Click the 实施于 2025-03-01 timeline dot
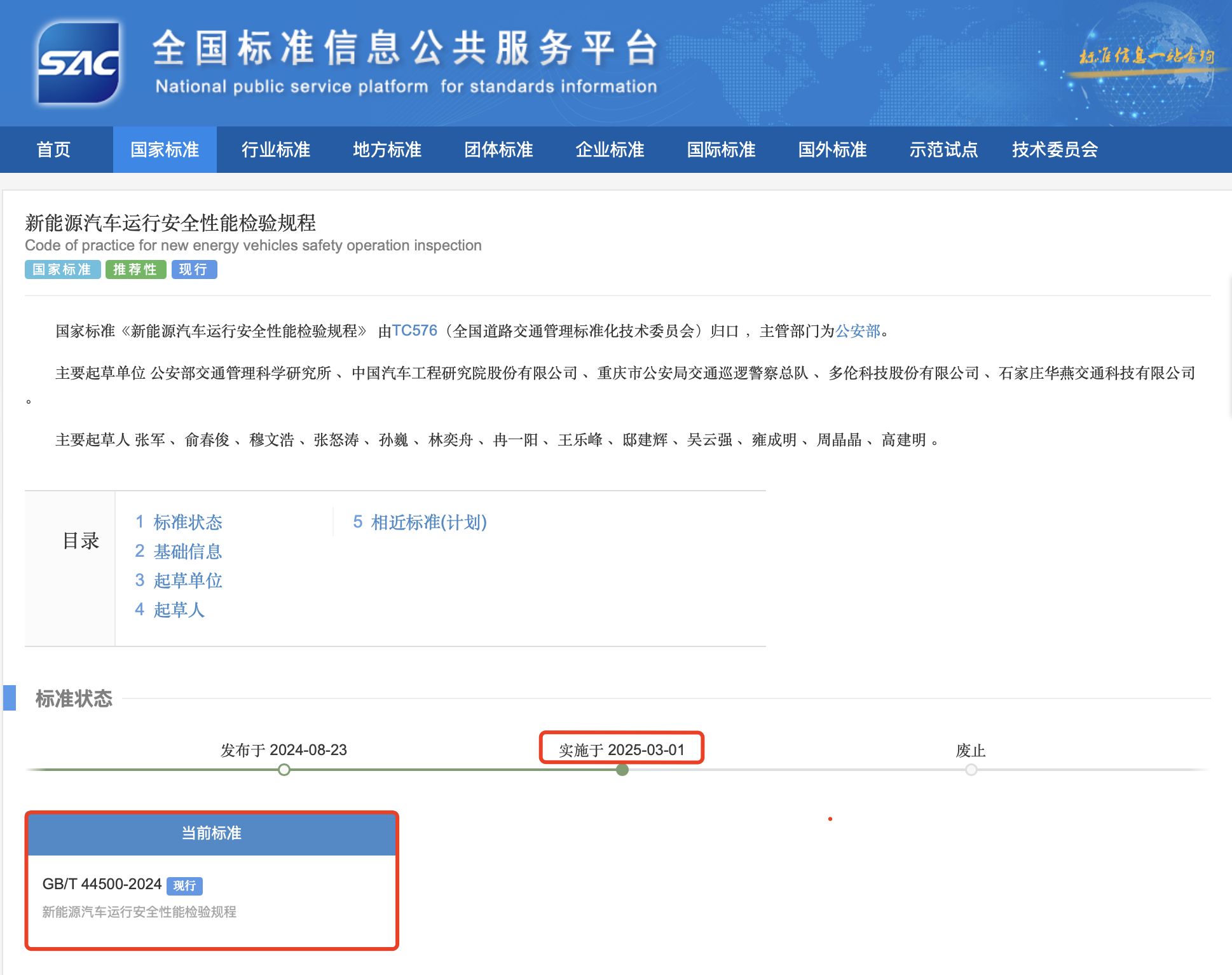 (x=622, y=770)
